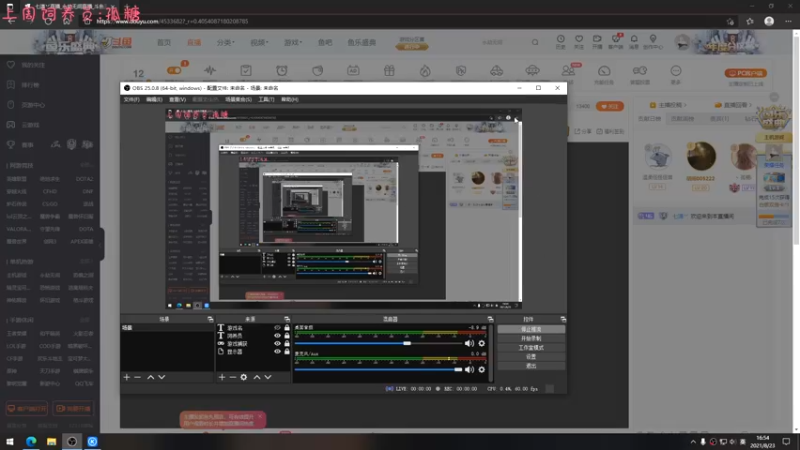The width and height of the screenshot is (800, 450).
Task: Move the source up with the Sources panel up arrow
Action: [257, 377]
